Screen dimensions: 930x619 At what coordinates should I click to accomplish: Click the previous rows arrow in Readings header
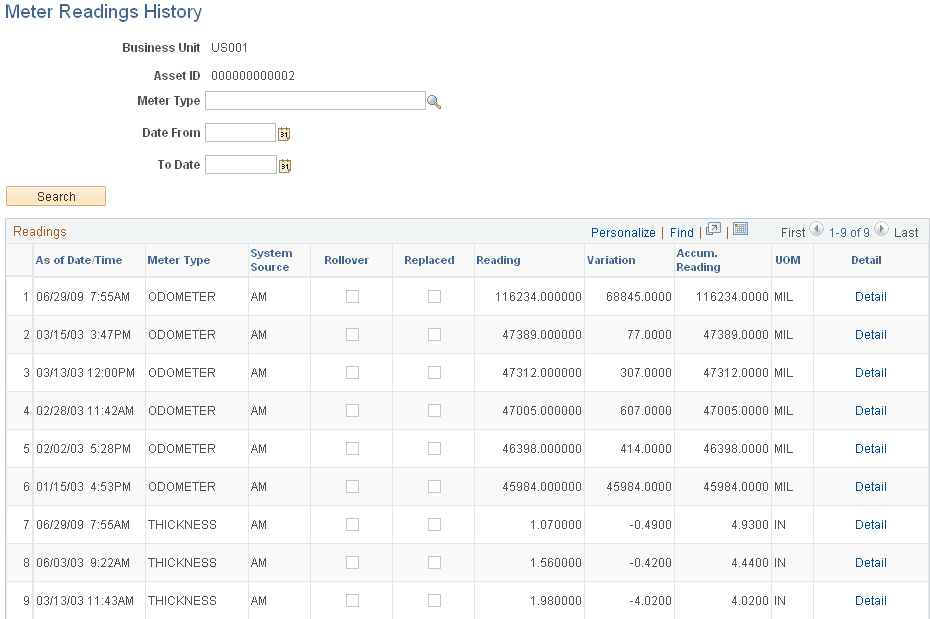(817, 229)
